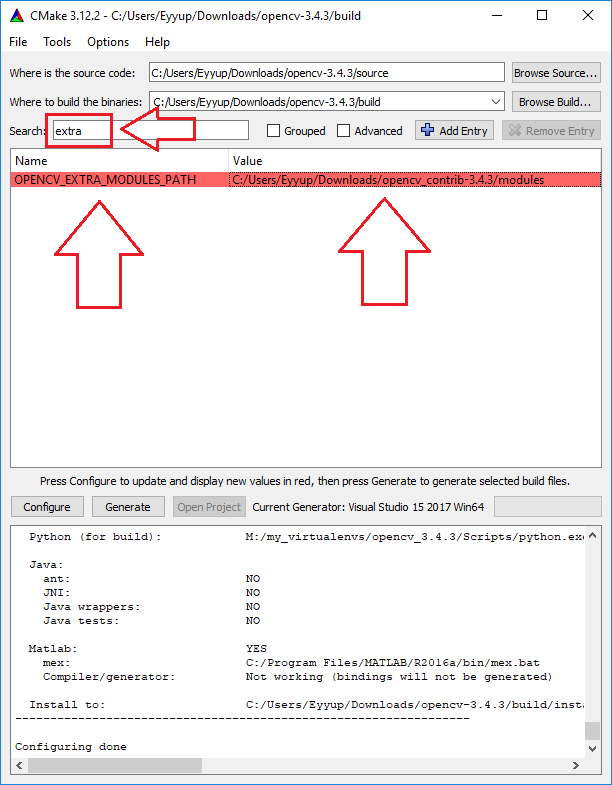Minimize the CMake window
This screenshot has height=785, width=612.
497,16
